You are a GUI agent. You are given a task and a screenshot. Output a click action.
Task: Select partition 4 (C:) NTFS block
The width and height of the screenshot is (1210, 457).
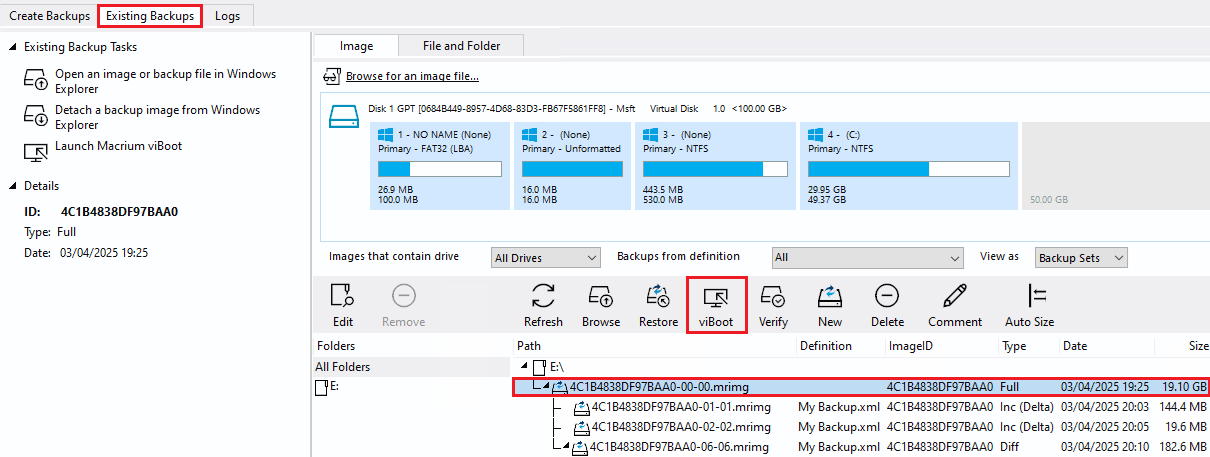coord(908,166)
